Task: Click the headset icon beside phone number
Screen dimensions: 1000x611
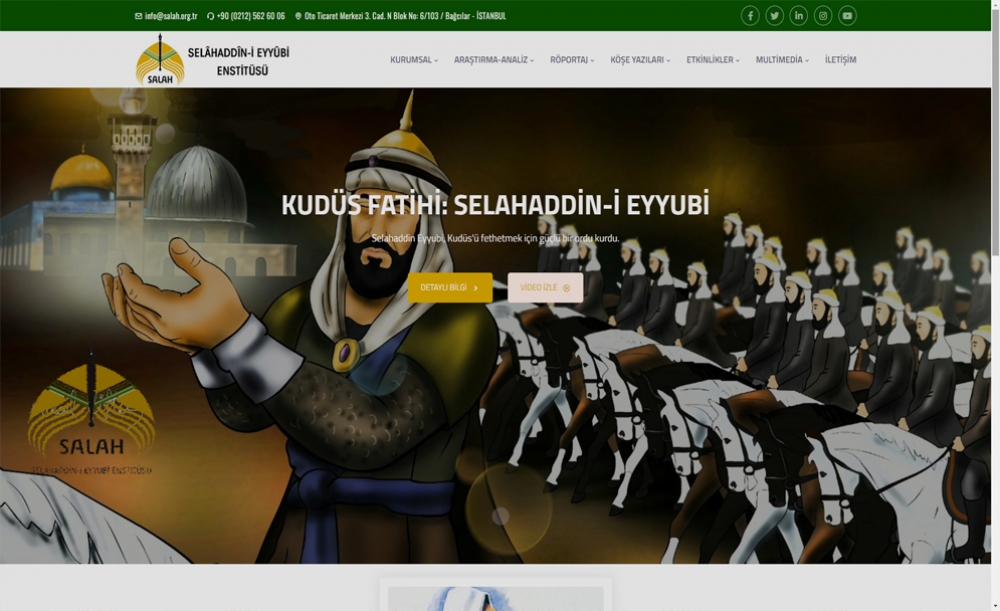Action: pos(211,16)
